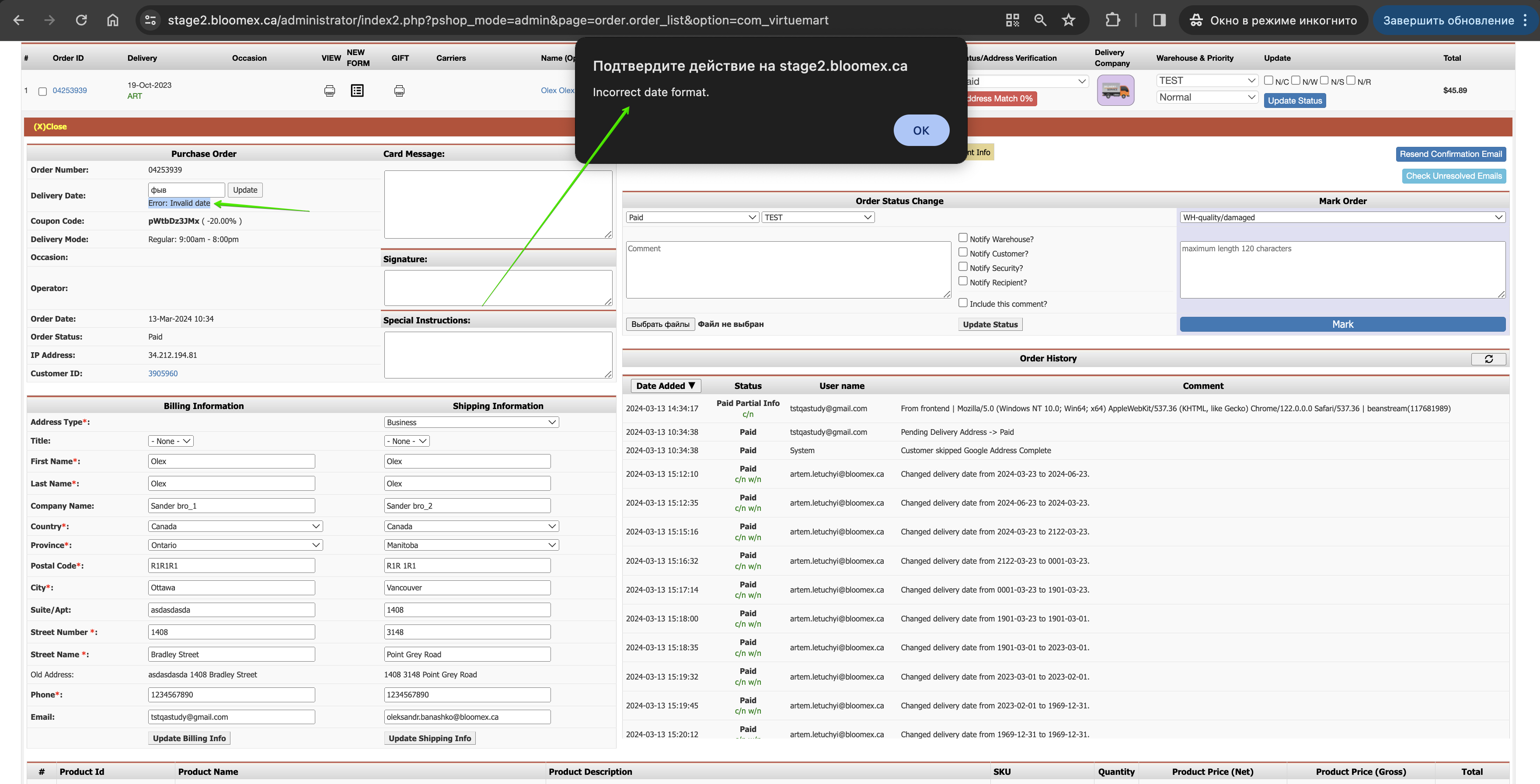Screen dimensions: 1540x784
Task: Tick the Notify Customer checkbox
Action: coord(963,252)
